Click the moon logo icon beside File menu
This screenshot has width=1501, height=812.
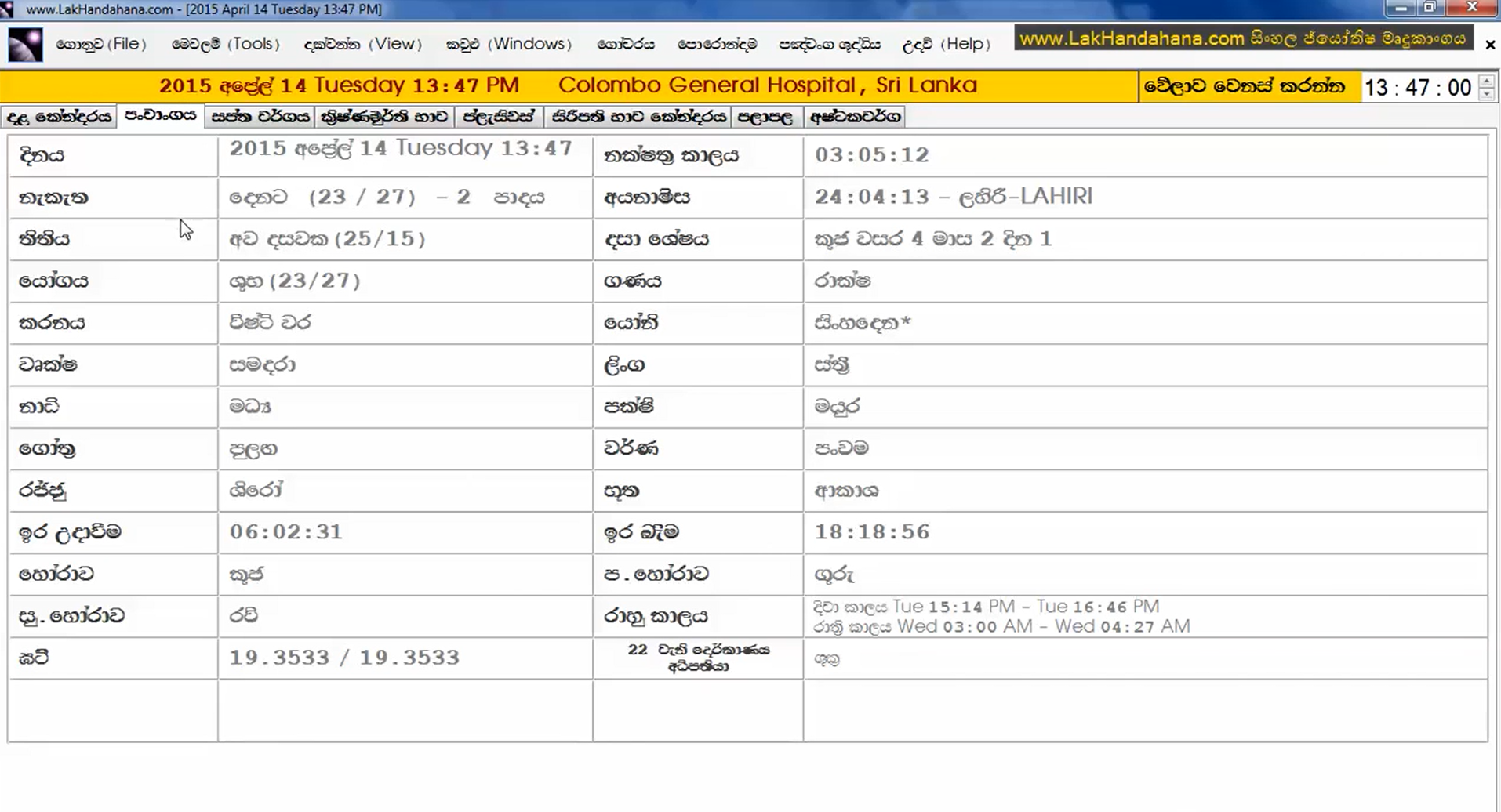(x=25, y=45)
